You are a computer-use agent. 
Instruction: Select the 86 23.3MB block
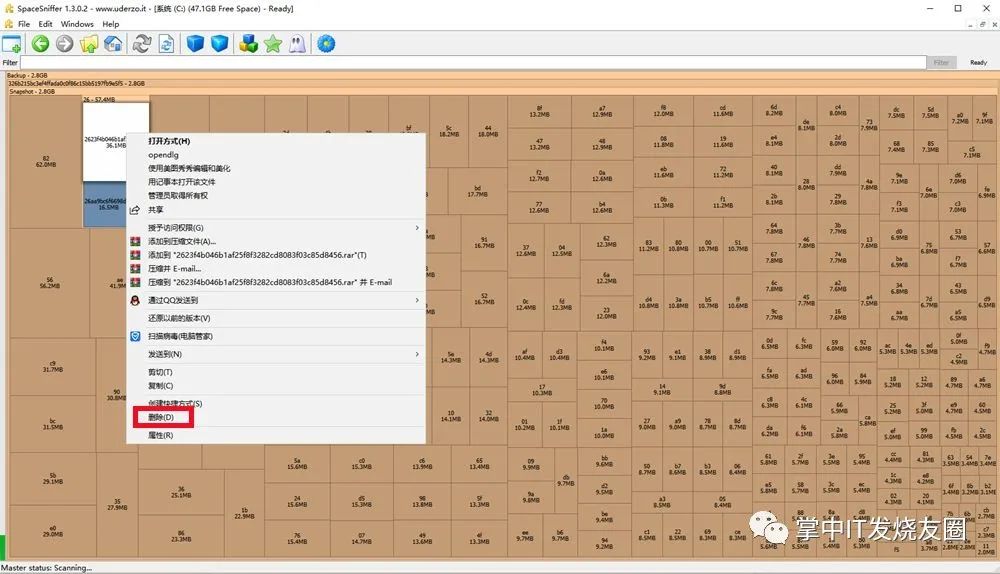tap(181, 536)
